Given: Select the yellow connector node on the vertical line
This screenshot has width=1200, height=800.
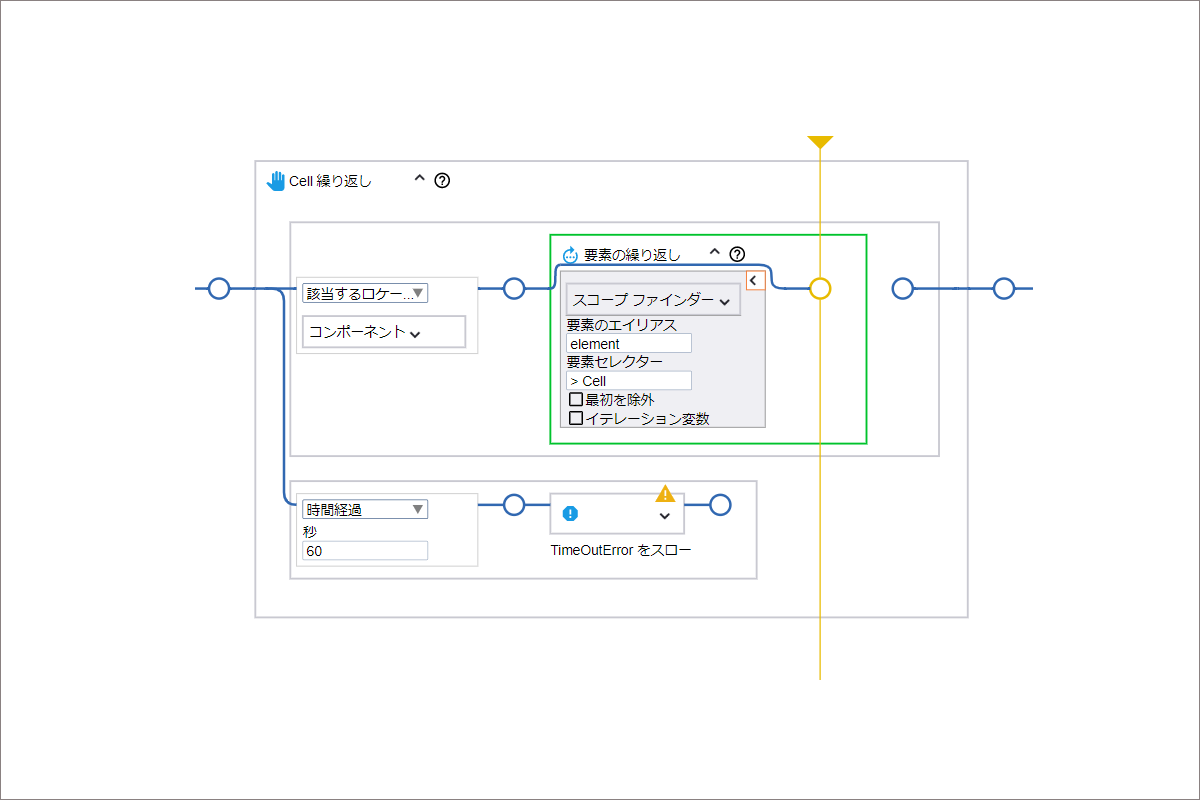Looking at the screenshot, I should [x=820, y=289].
